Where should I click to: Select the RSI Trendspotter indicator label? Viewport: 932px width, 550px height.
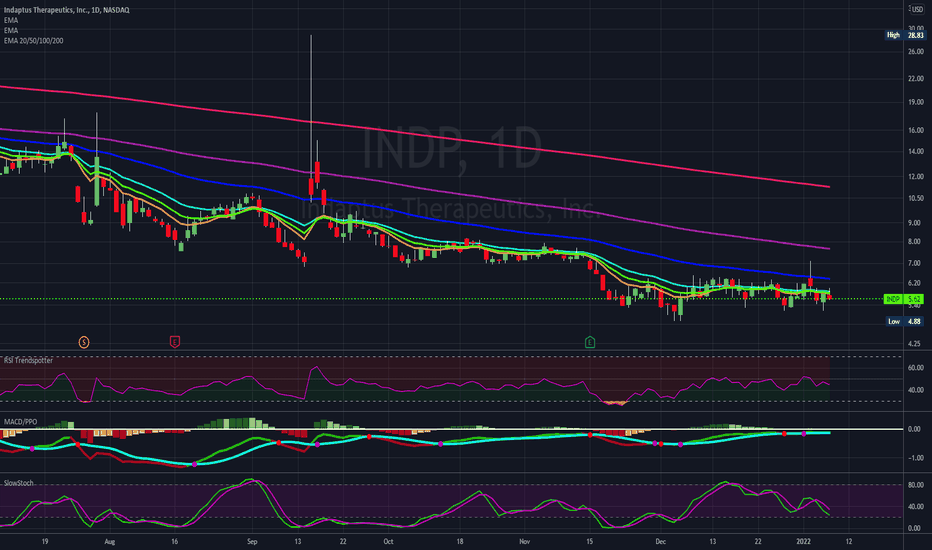coord(28,360)
